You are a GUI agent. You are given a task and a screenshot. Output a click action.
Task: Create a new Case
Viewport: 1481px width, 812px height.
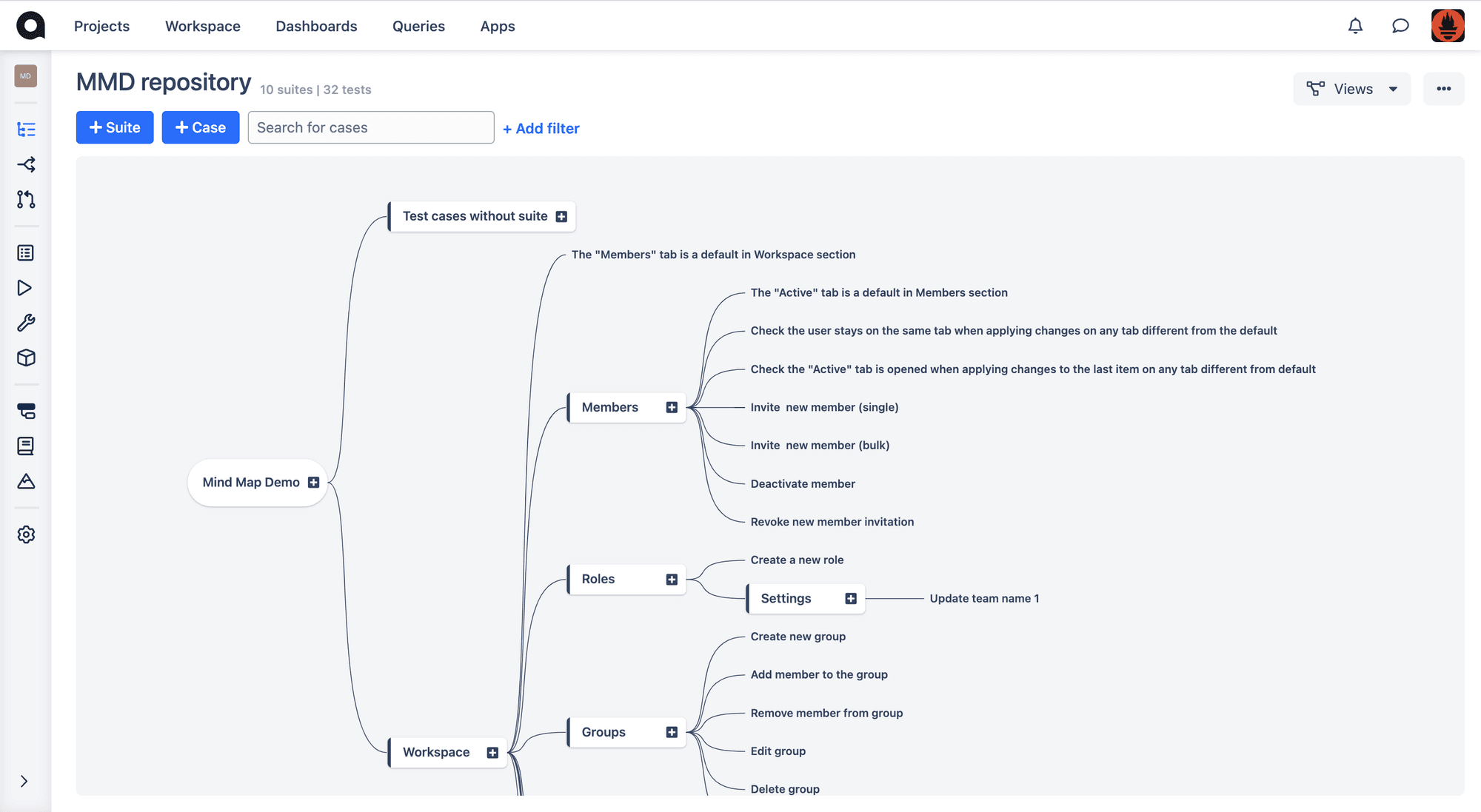(201, 127)
